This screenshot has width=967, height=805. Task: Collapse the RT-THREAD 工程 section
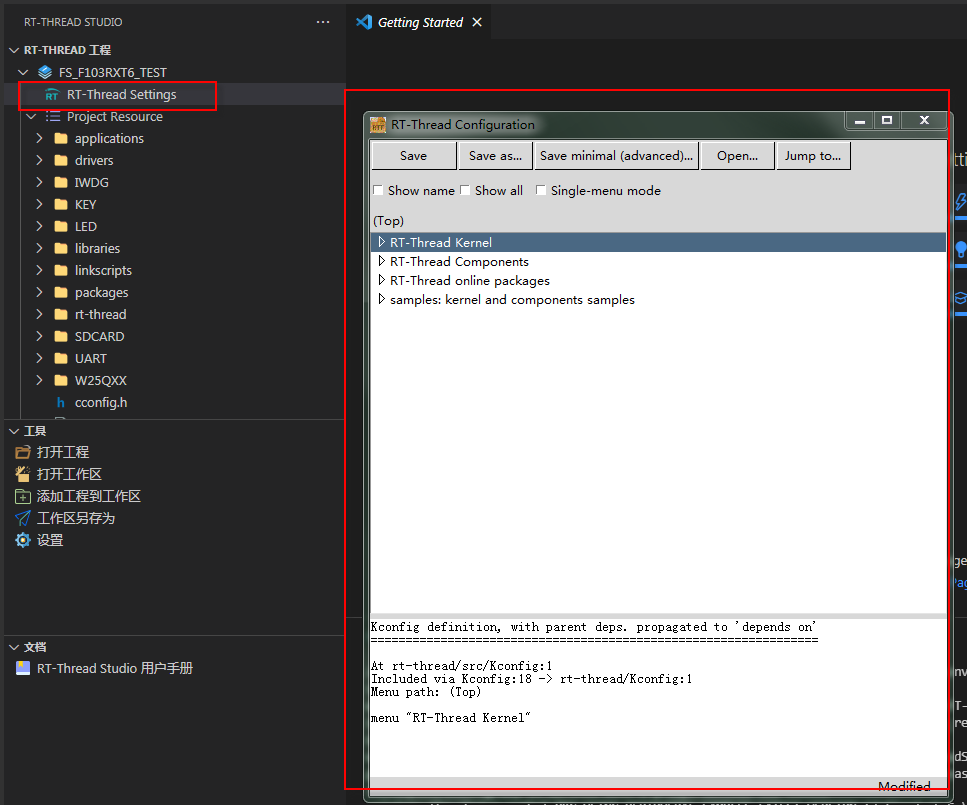[x=14, y=50]
